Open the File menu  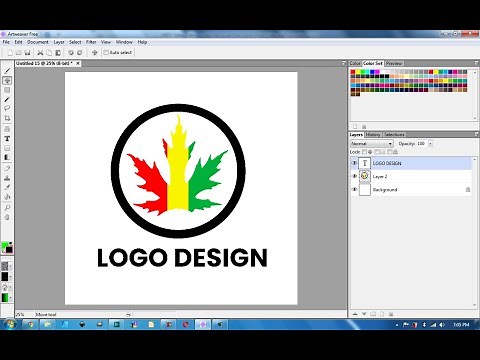[6, 42]
